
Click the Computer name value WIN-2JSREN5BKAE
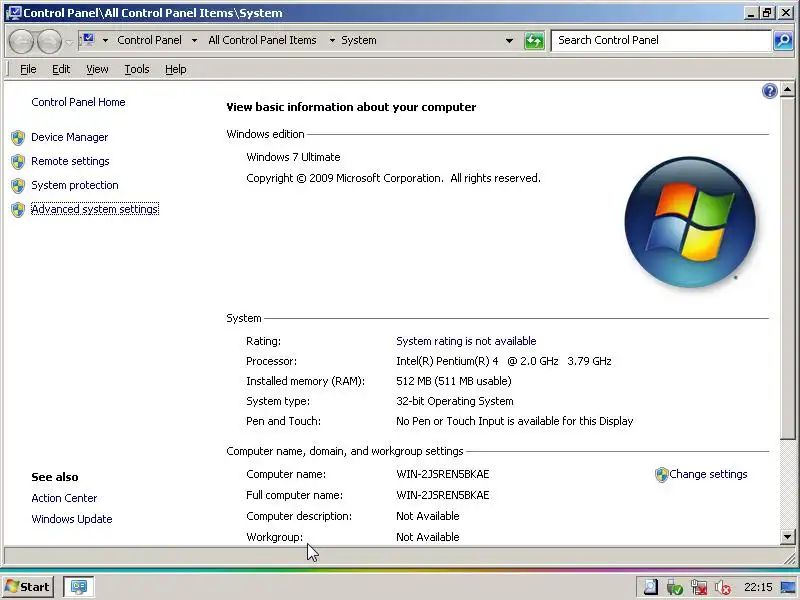click(442, 474)
